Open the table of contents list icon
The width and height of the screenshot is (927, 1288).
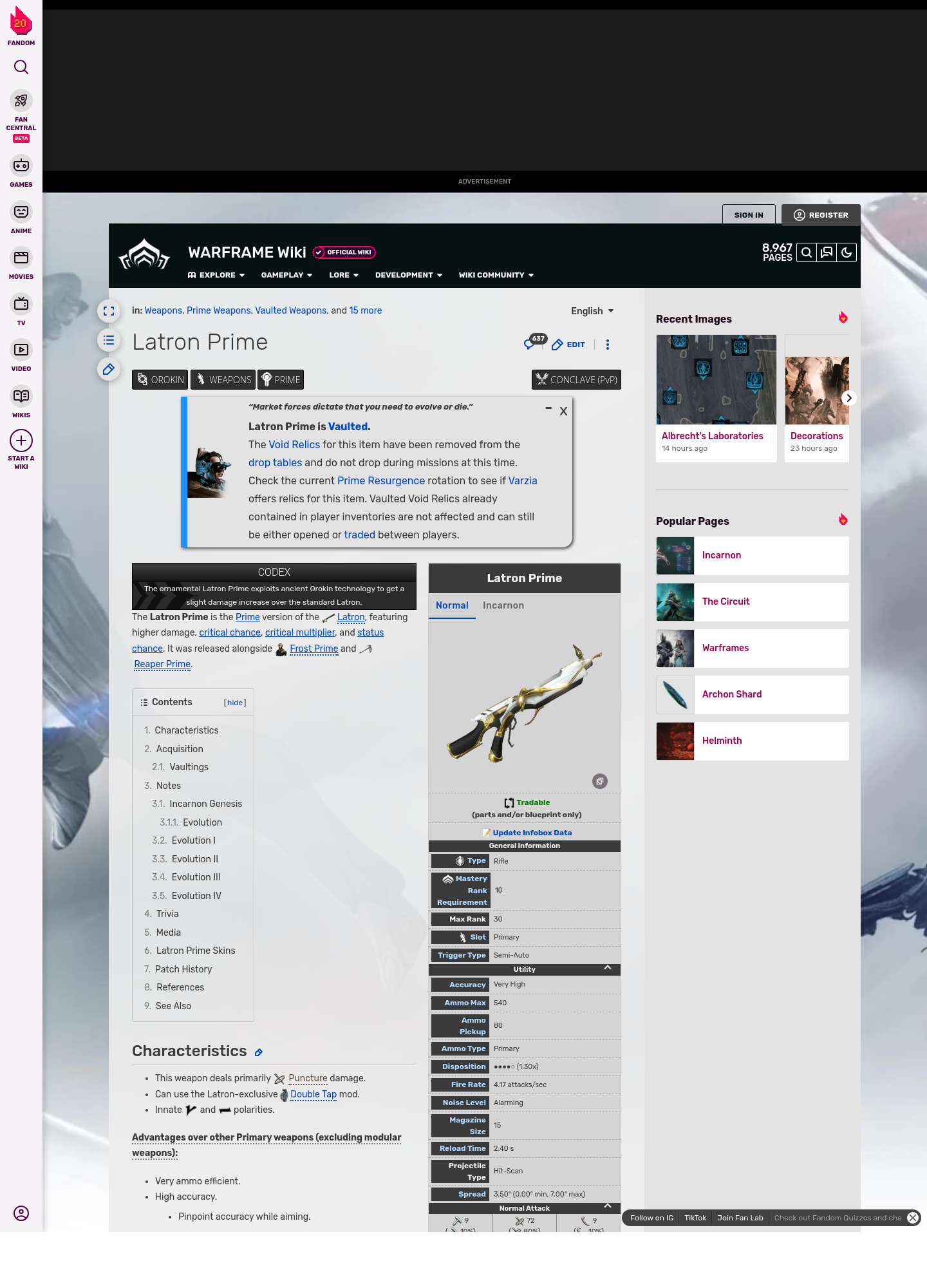click(x=109, y=340)
